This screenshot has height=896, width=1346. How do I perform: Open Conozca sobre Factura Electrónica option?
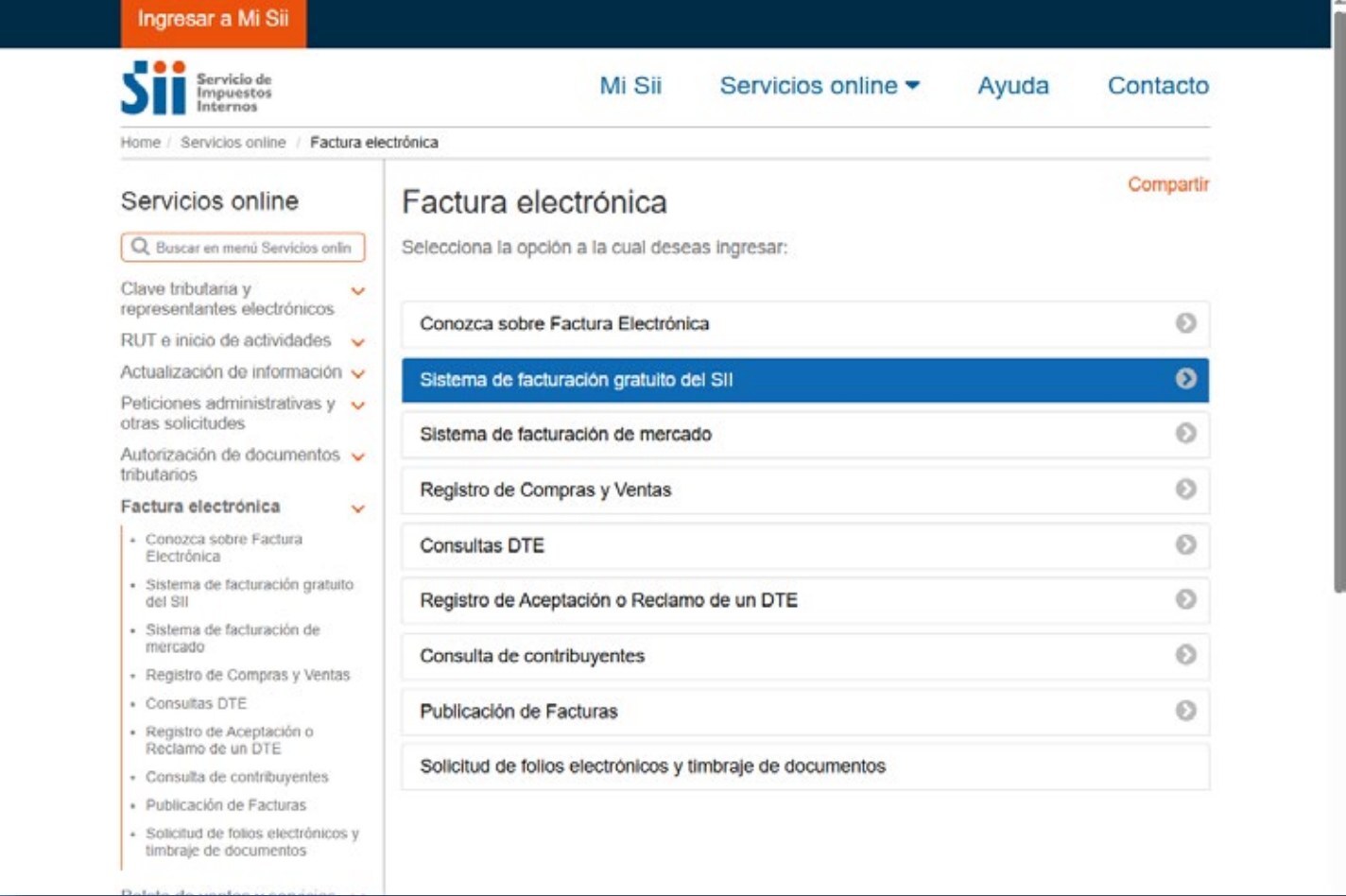pyautogui.click(x=805, y=323)
